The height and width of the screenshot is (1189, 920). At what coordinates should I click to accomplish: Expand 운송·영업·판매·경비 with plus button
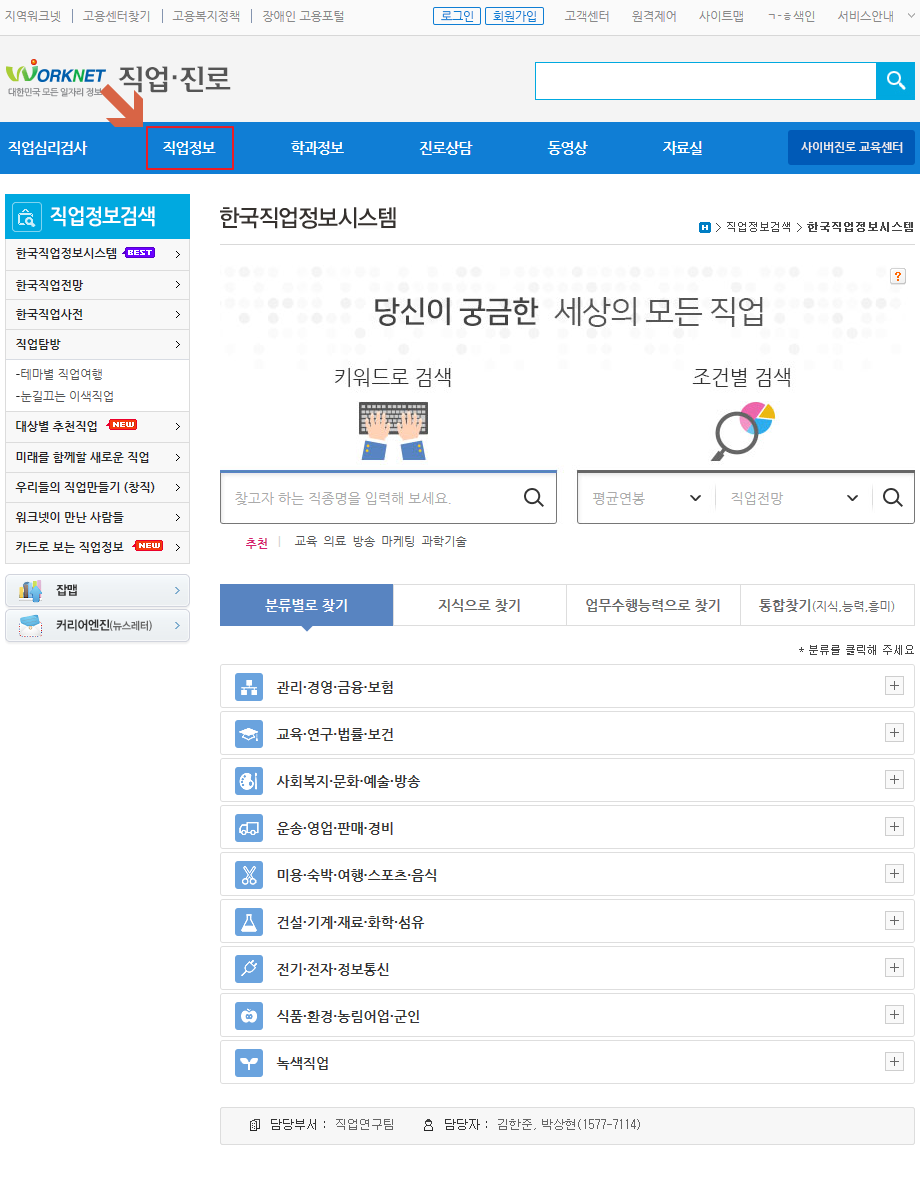894,827
